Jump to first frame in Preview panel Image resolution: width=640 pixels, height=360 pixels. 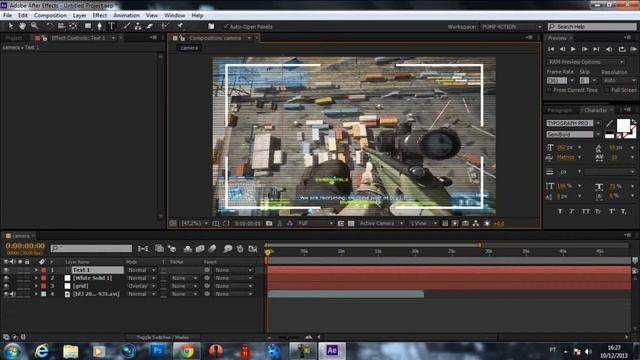coord(551,49)
